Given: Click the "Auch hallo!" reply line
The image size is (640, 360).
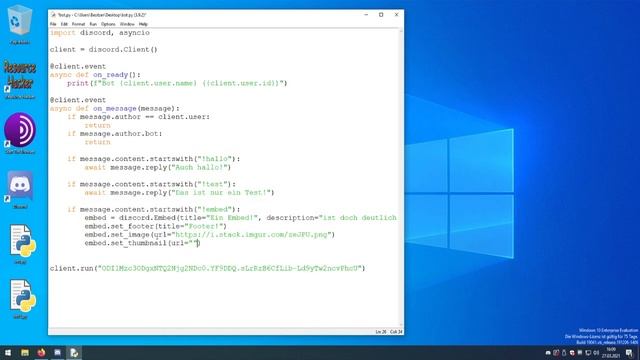Looking at the screenshot, I should point(158,167).
